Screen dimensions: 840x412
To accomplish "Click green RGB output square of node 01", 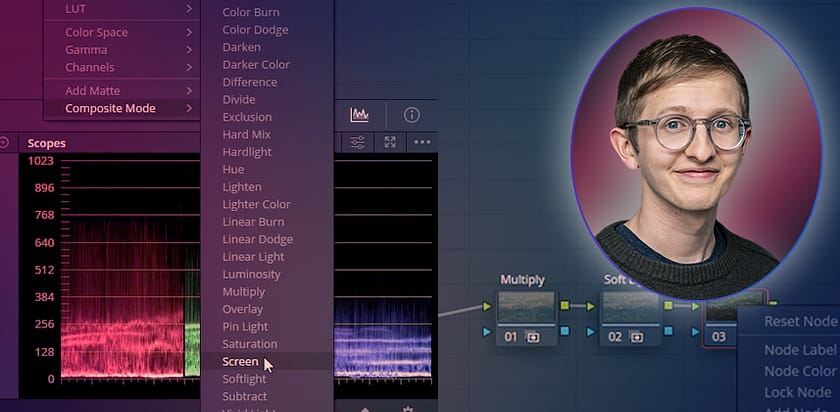I will click(x=565, y=306).
